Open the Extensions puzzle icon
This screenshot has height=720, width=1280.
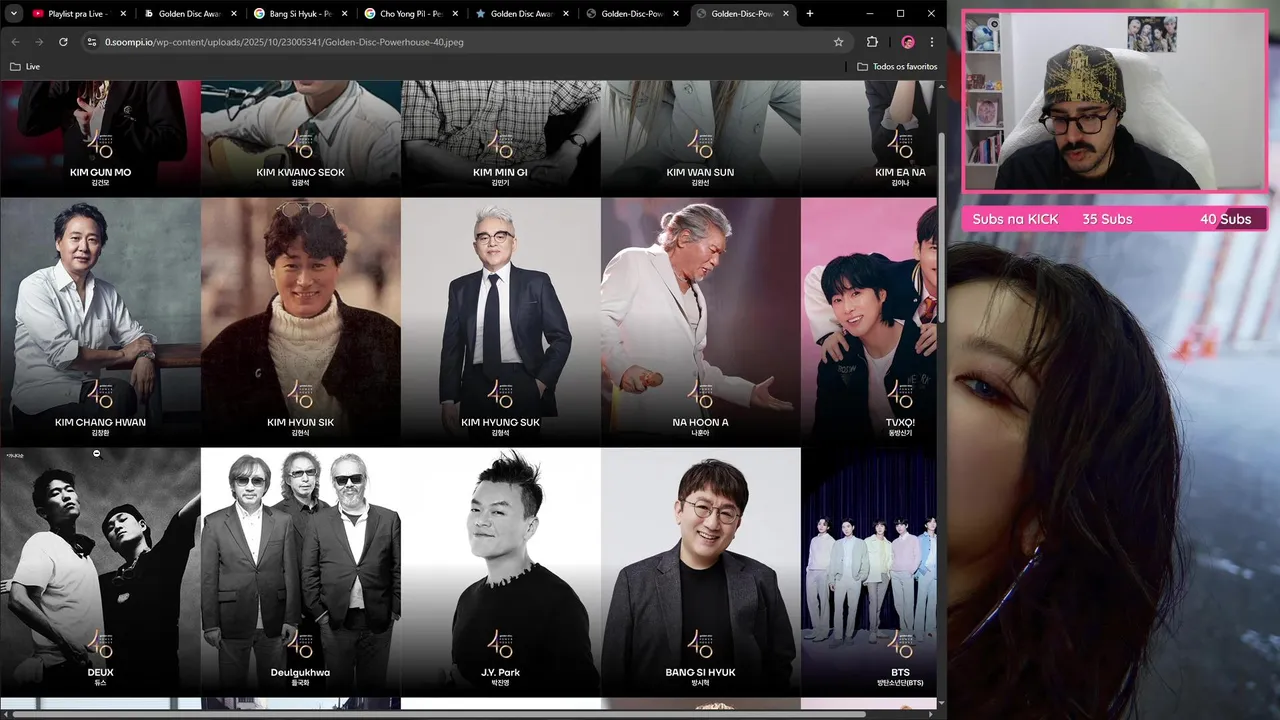click(x=872, y=42)
